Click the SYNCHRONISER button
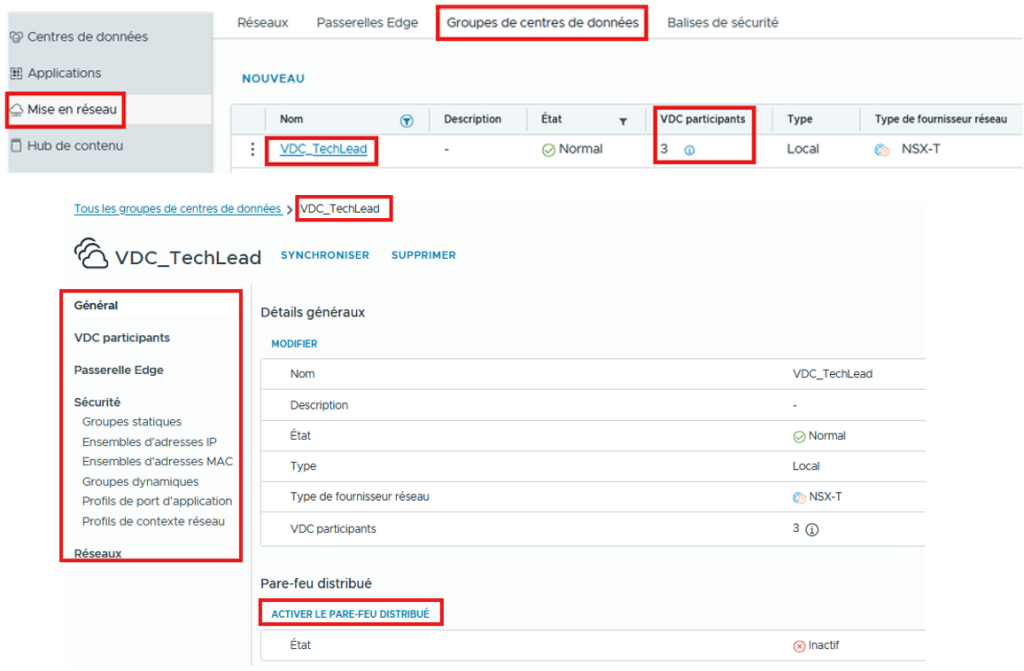The height and width of the screenshot is (671, 1024). 324,255
